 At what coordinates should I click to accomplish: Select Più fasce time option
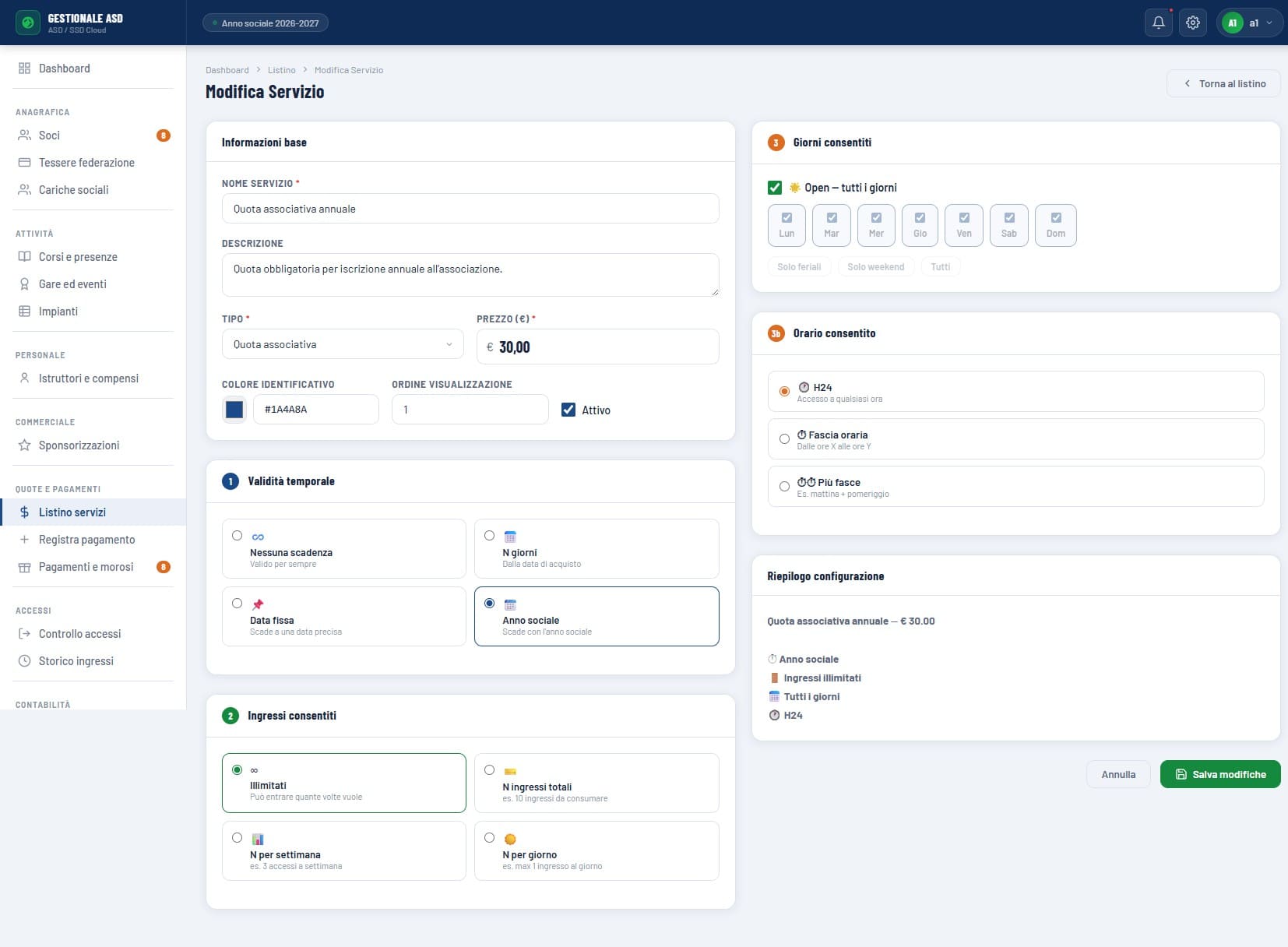coord(784,487)
